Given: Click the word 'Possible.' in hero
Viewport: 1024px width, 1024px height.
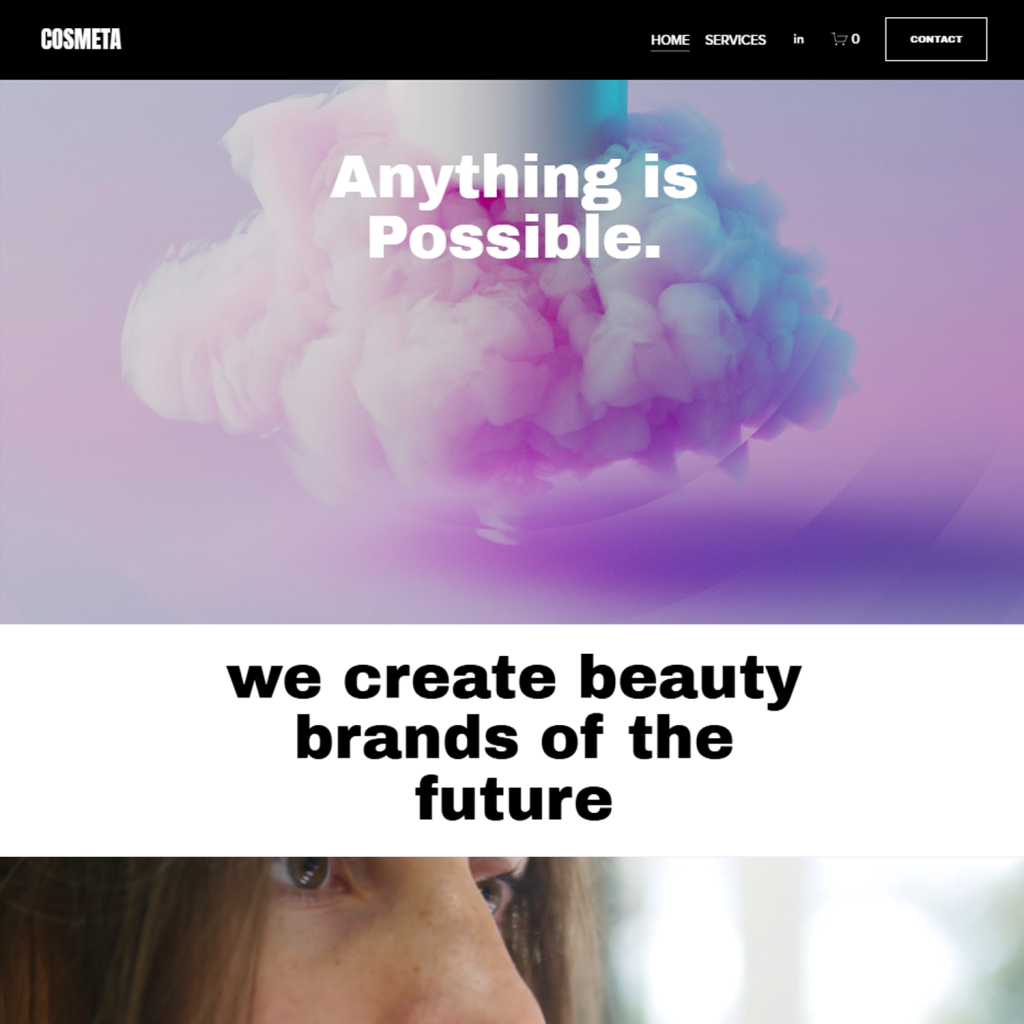Looking at the screenshot, I should pyautogui.click(x=515, y=237).
